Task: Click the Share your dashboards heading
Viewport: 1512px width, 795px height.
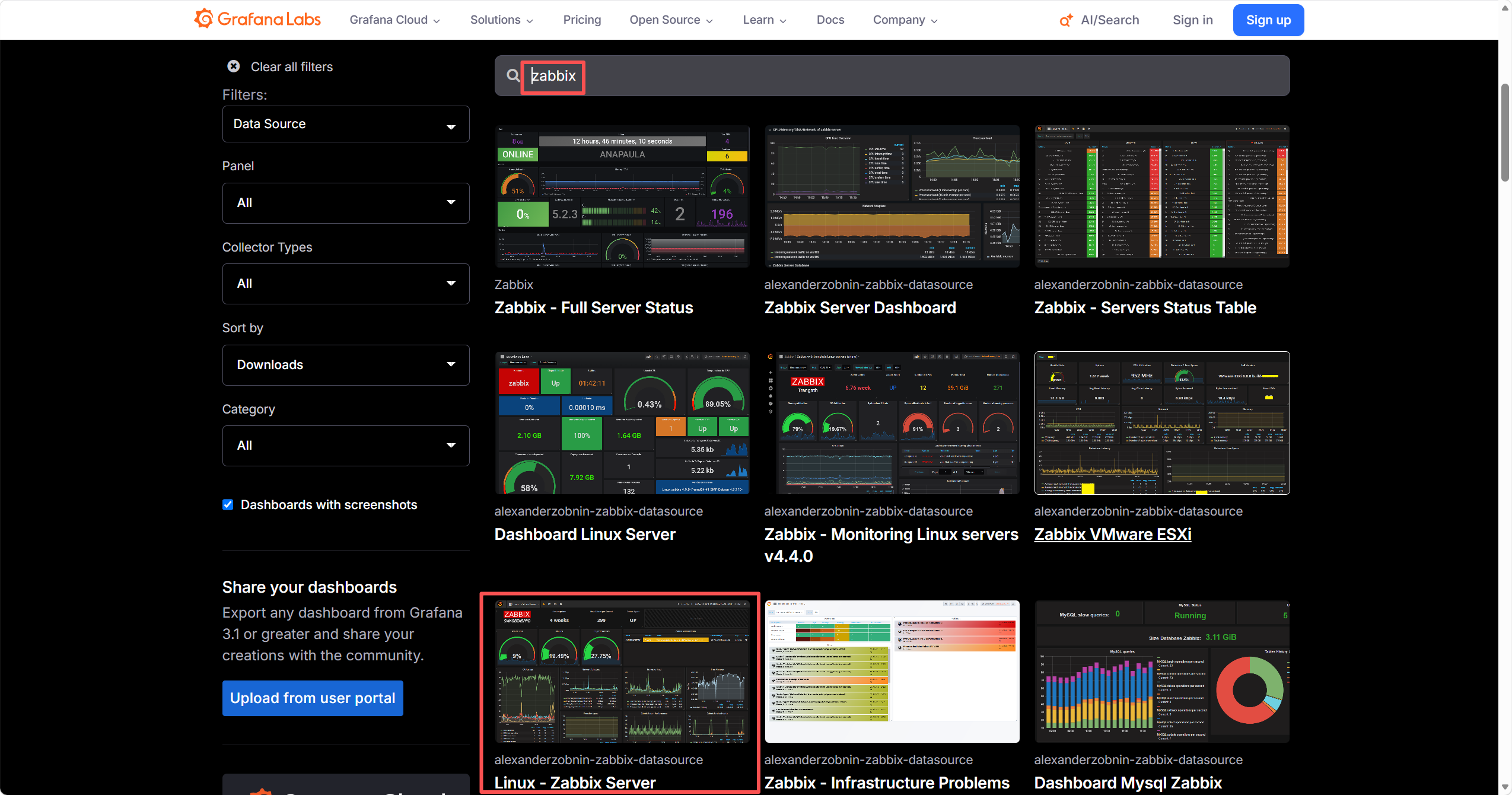Action: (x=310, y=587)
